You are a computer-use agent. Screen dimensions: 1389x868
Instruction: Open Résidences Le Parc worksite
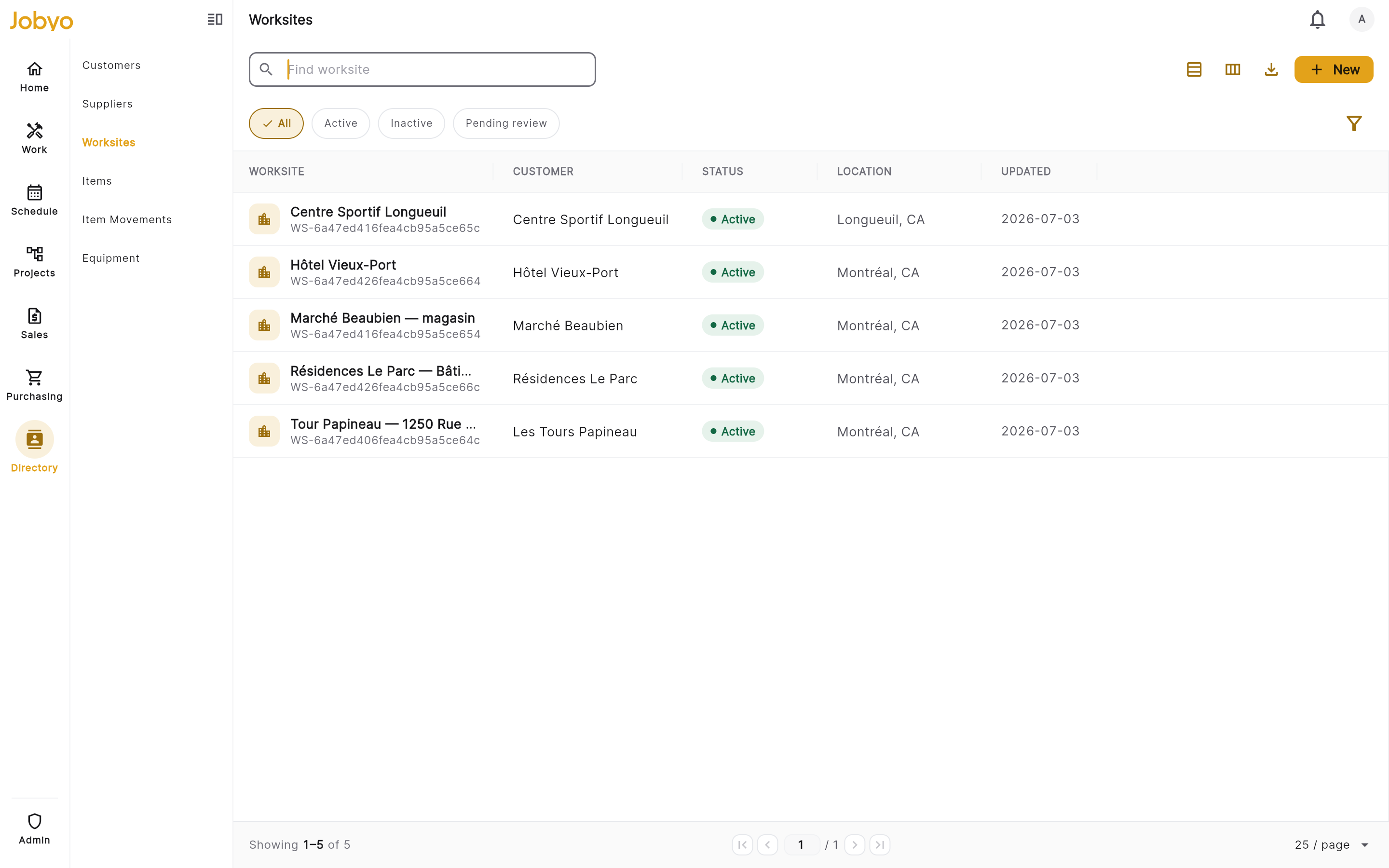pos(381,371)
